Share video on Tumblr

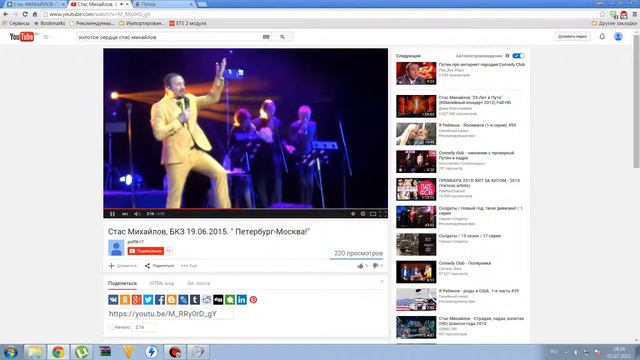tap(195, 300)
